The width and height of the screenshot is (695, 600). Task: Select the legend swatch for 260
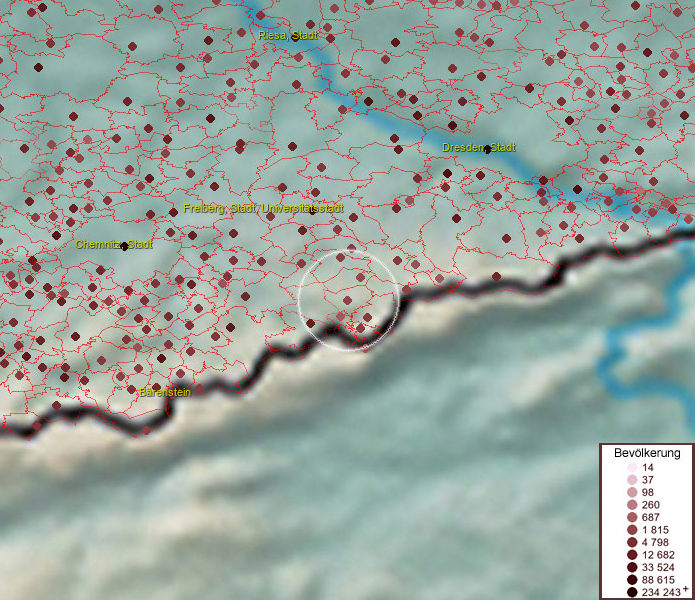pos(631,505)
